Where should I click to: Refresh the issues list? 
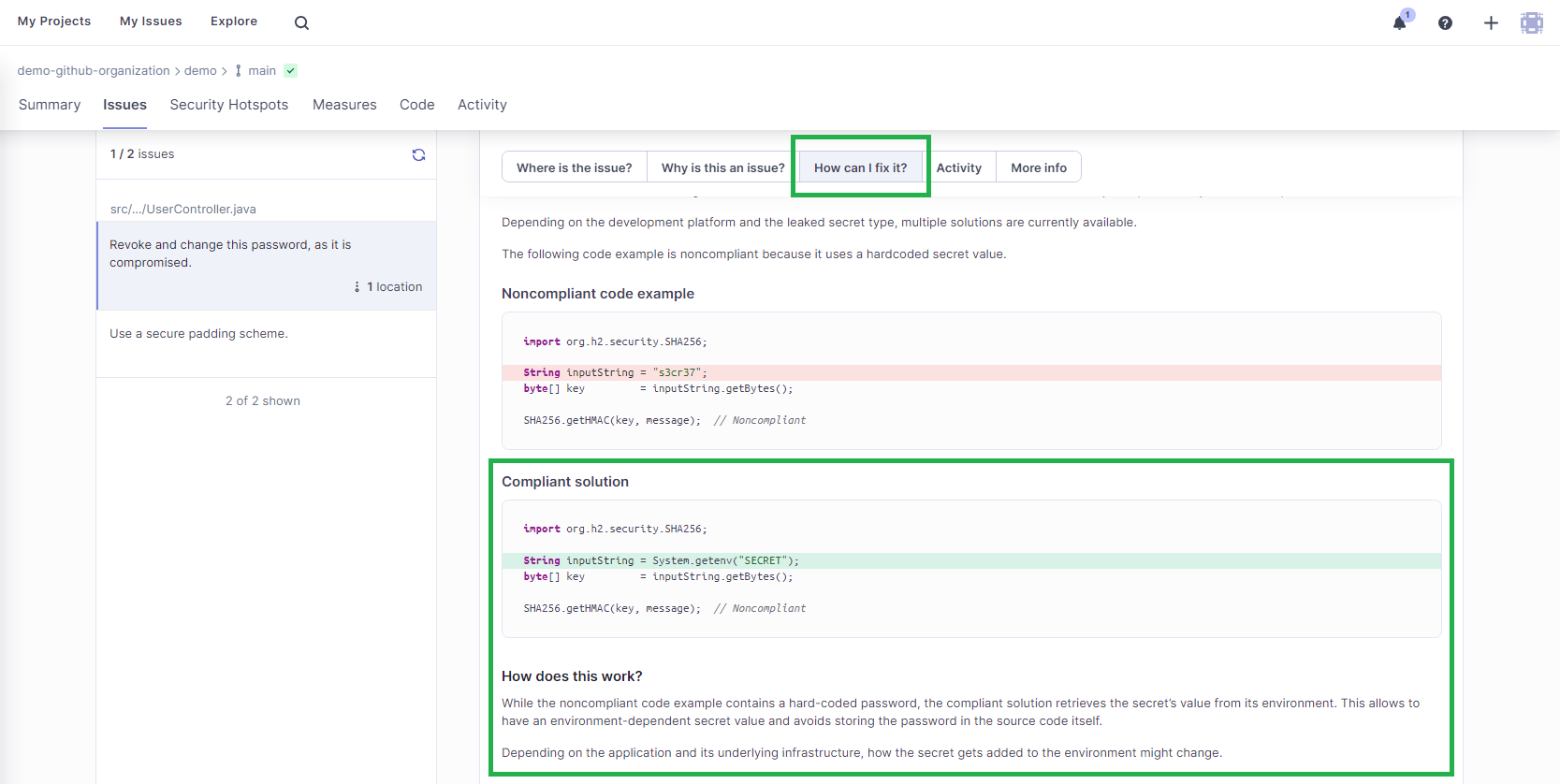tap(418, 154)
